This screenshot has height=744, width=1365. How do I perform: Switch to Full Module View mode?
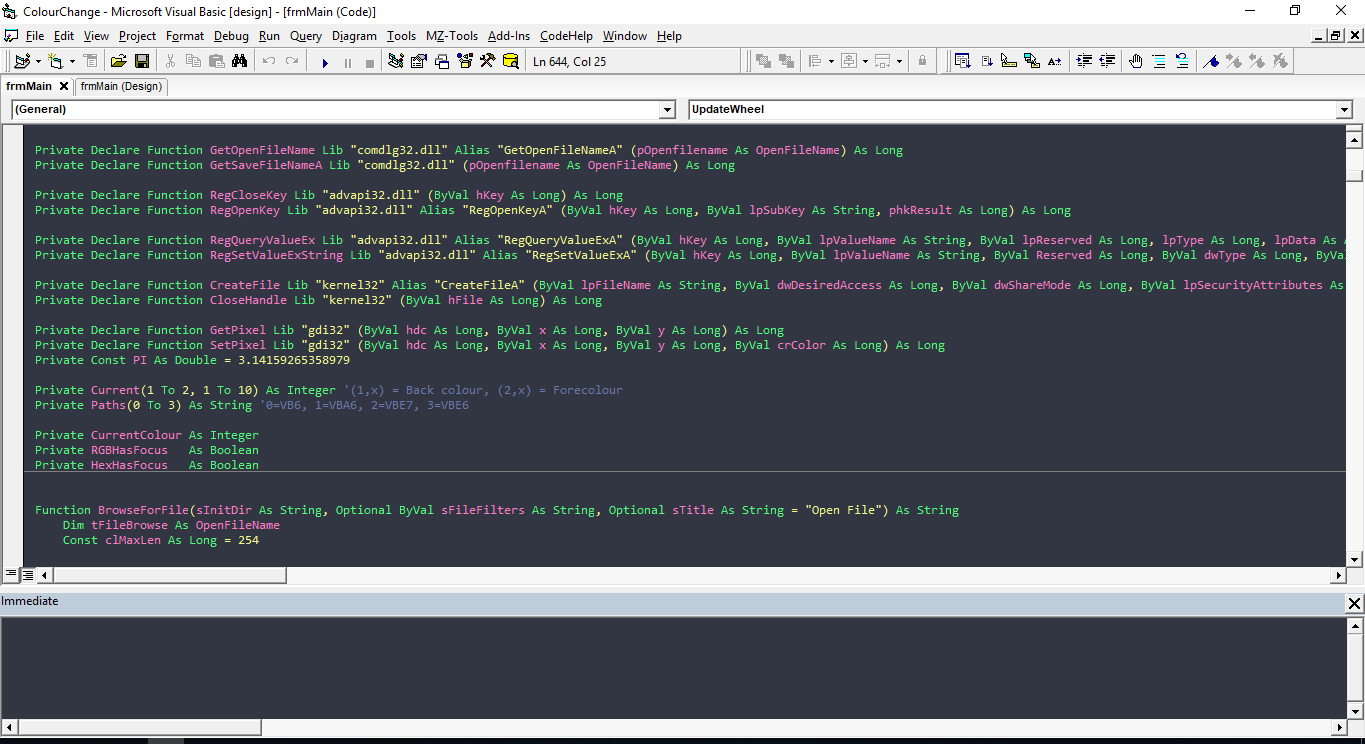coord(28,575)
